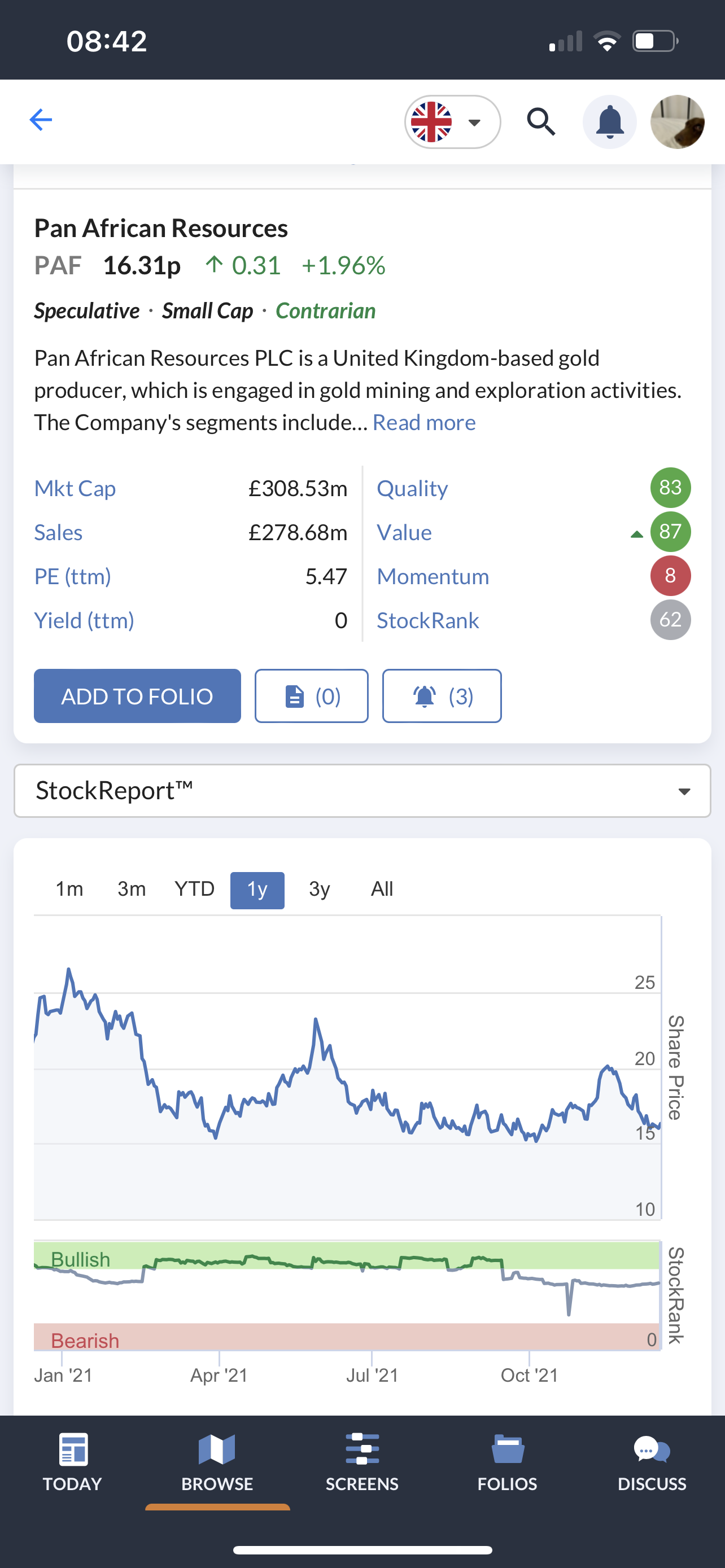The height and width of the screenshot is (1568, 725).
Task: Tap the Value score badge 87
Action: 670,531
